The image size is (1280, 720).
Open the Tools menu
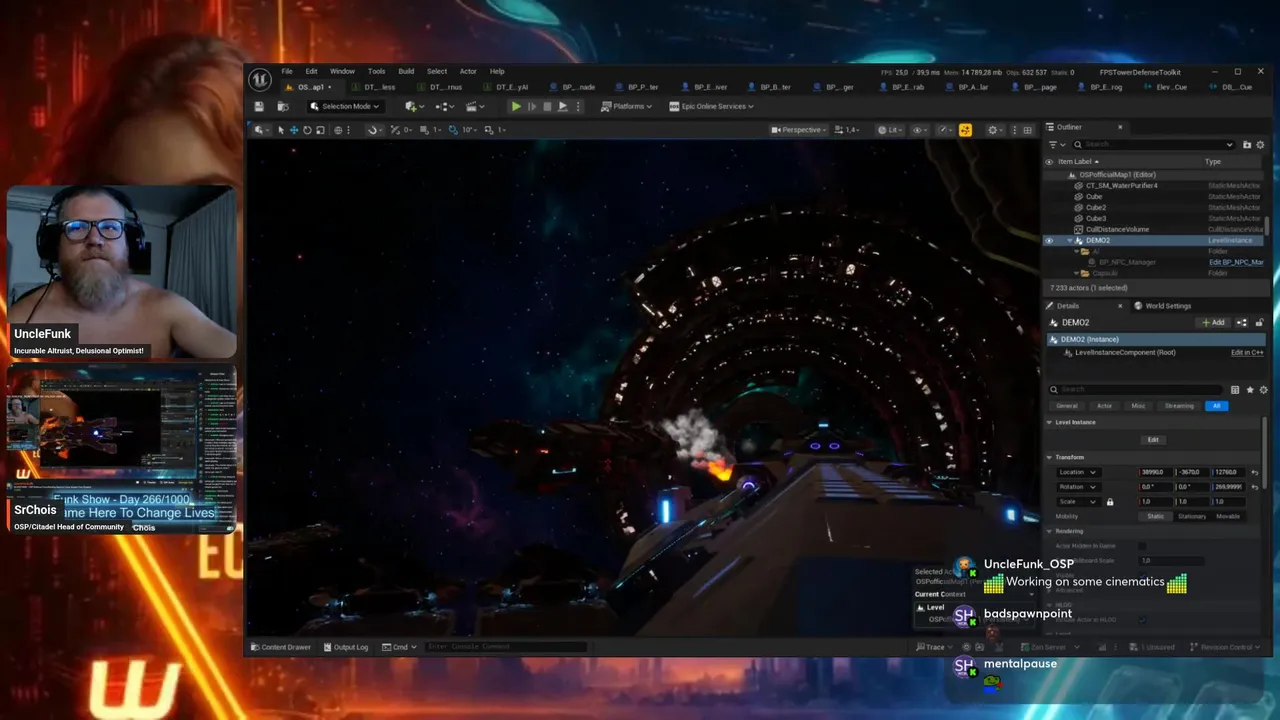click(376, 71)
